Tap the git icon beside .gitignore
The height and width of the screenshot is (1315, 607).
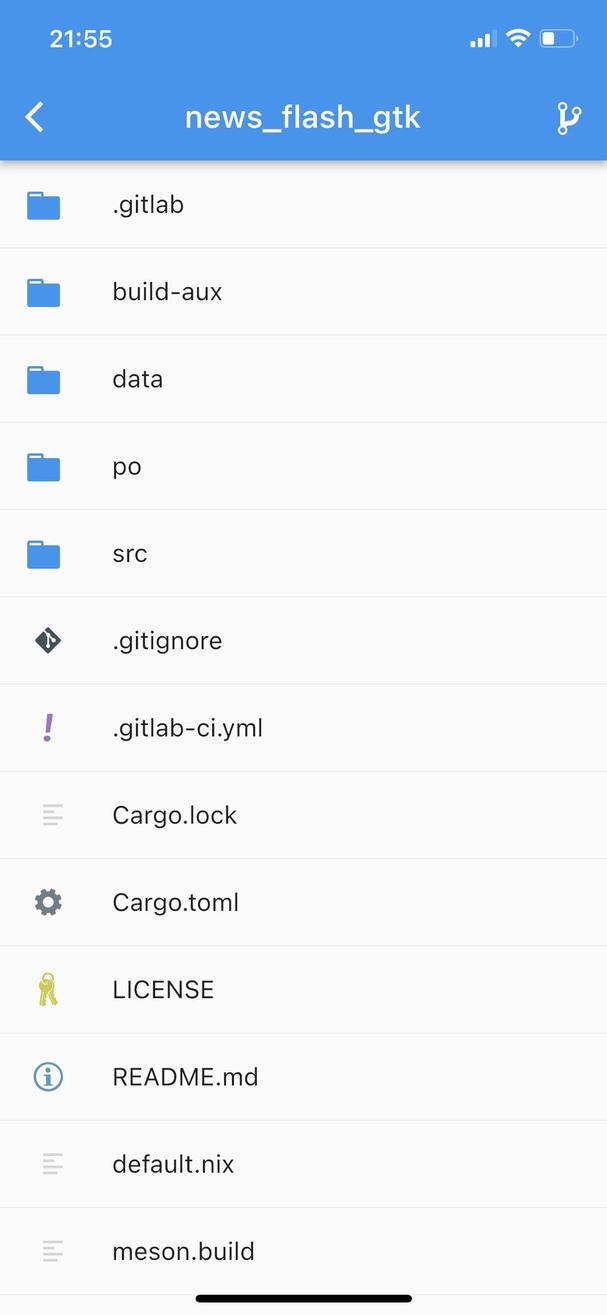(48, 641)
